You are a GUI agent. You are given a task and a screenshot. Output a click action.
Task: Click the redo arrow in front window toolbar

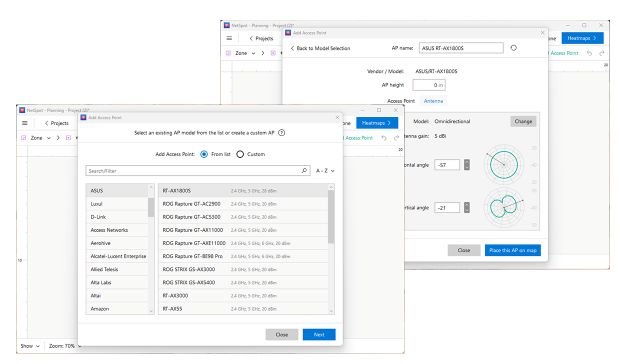pos(396,138)
